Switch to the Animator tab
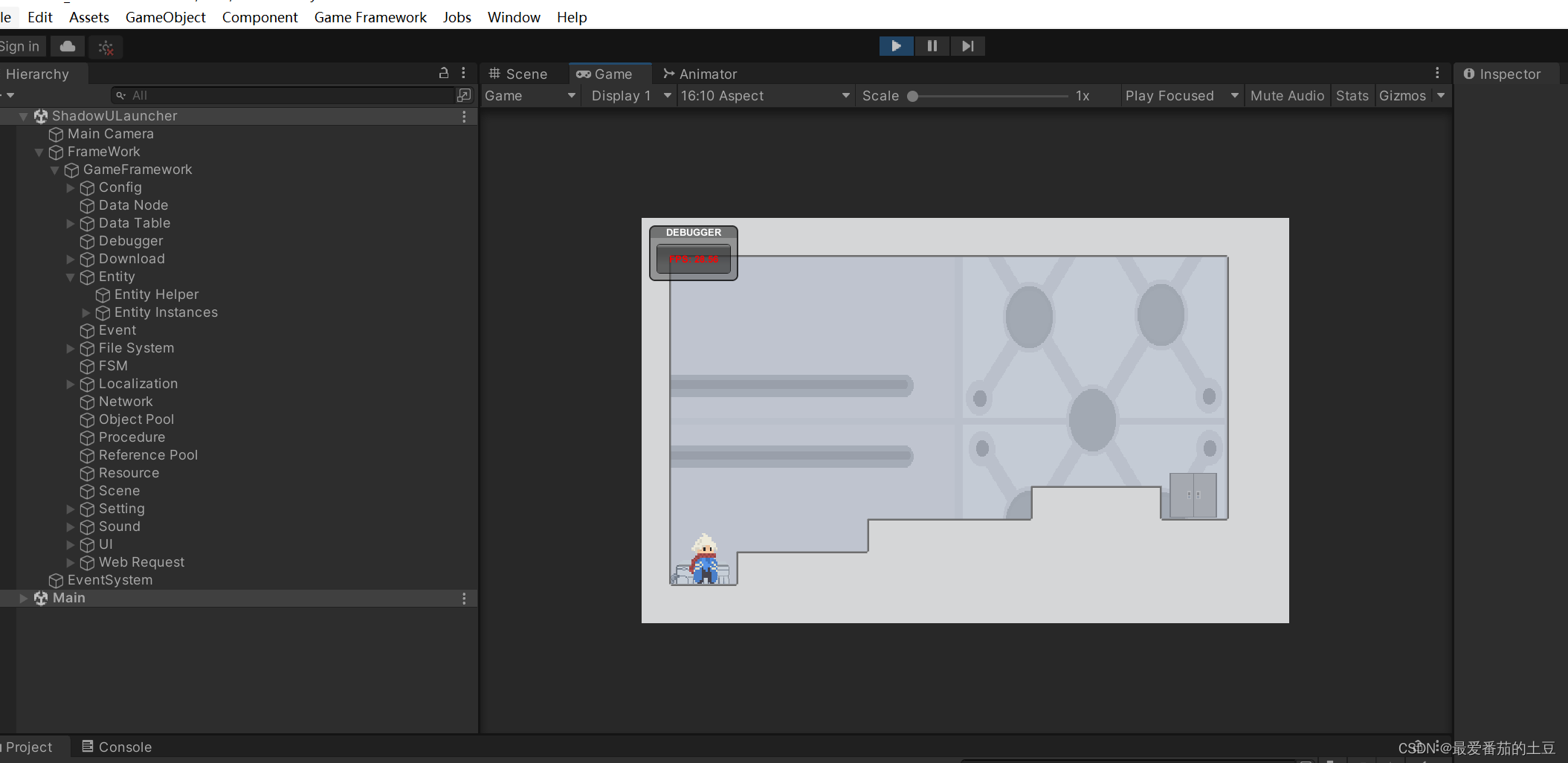This screenshot has height=763, width=1568. point(700,74)
